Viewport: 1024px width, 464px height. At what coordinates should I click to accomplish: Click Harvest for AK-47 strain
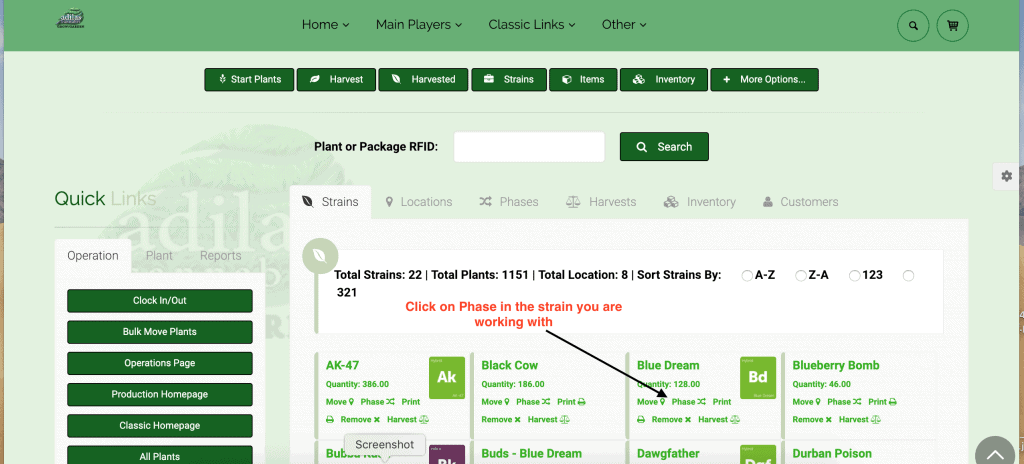coord(408,420)
